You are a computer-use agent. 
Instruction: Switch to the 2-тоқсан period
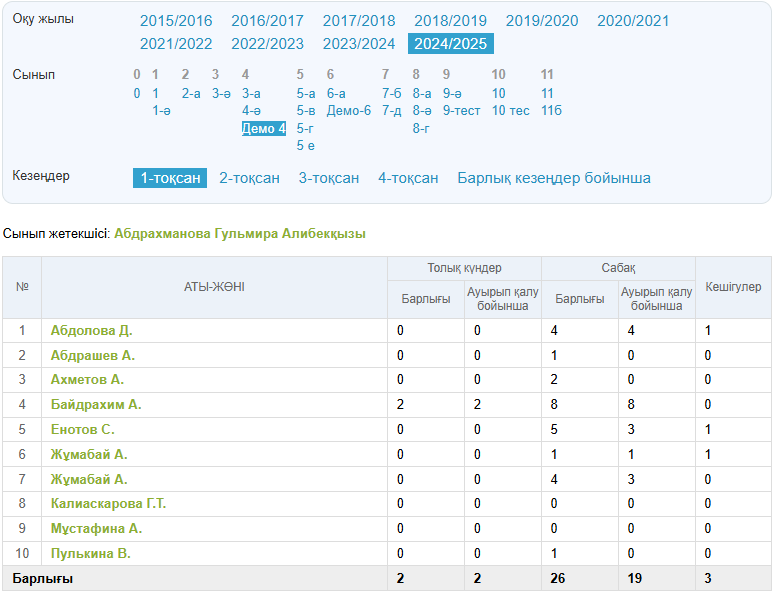click(249, 178)
